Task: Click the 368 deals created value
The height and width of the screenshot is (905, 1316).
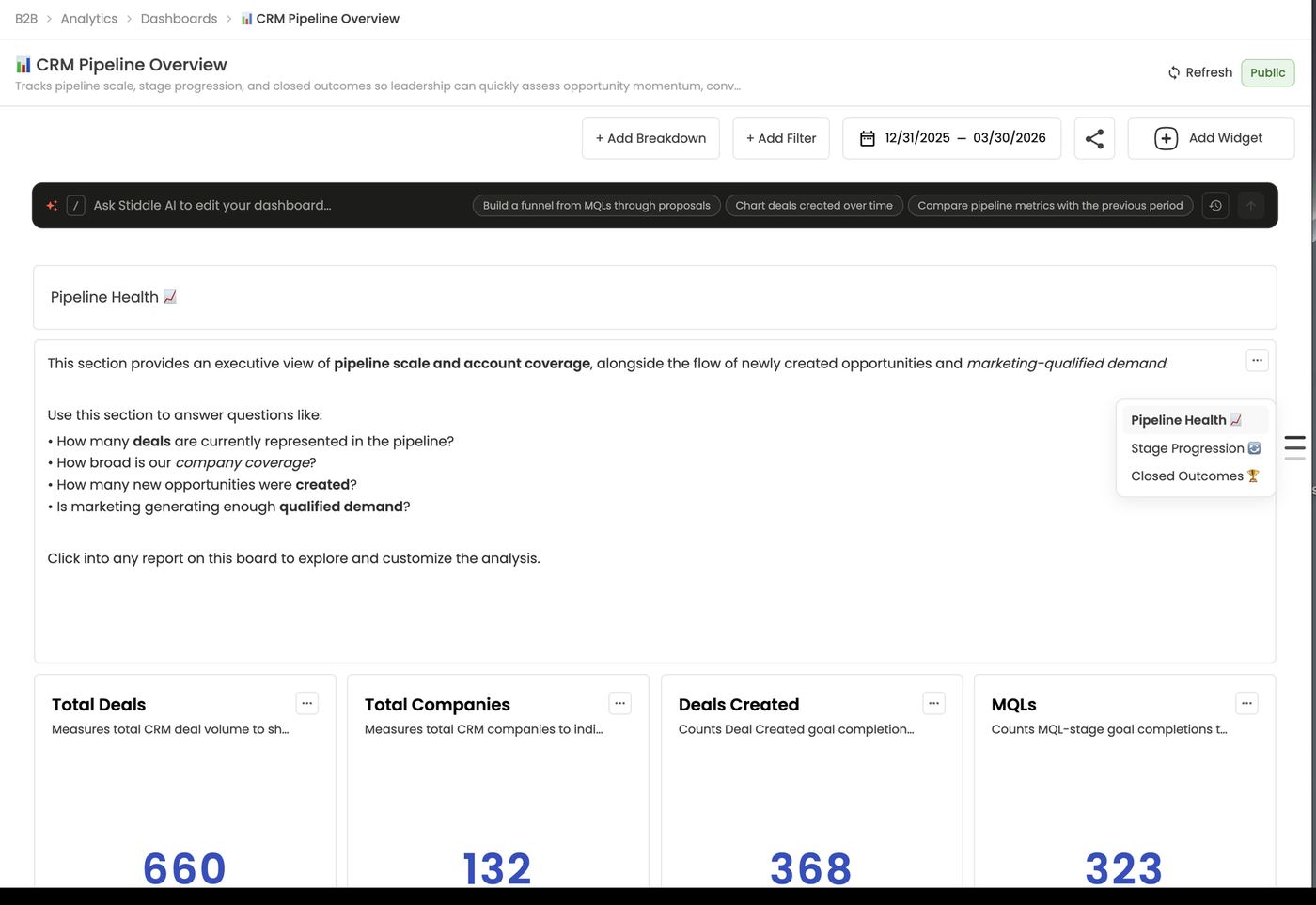Action: (811, 868)
